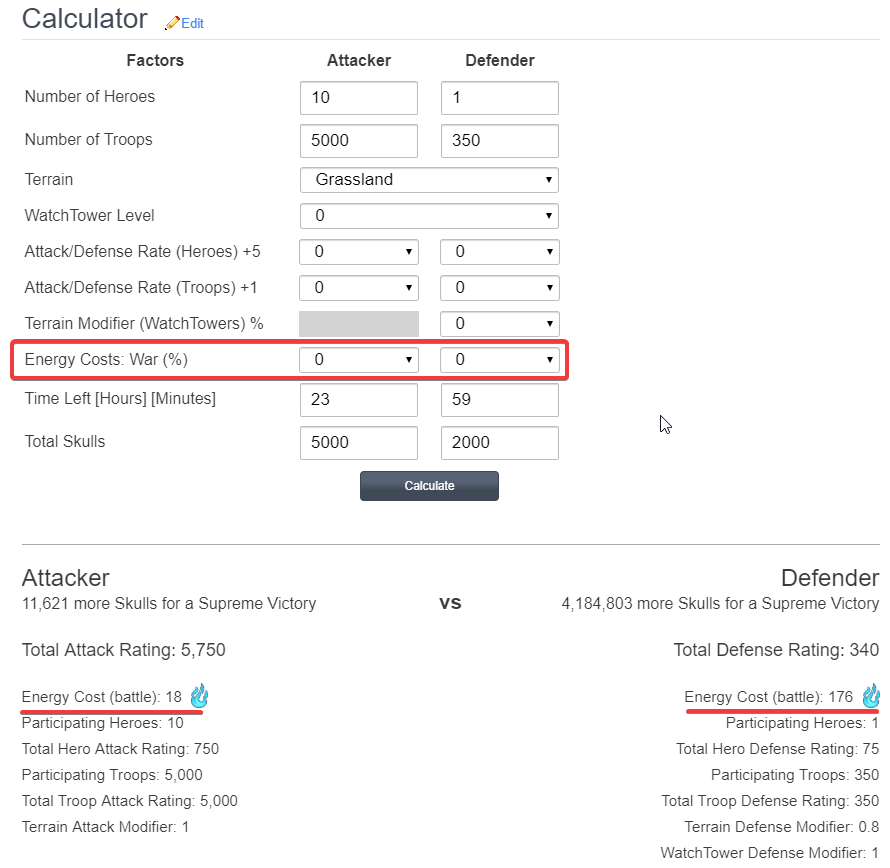
Task: Click the defender Total Skulls field
Action: 499,443
